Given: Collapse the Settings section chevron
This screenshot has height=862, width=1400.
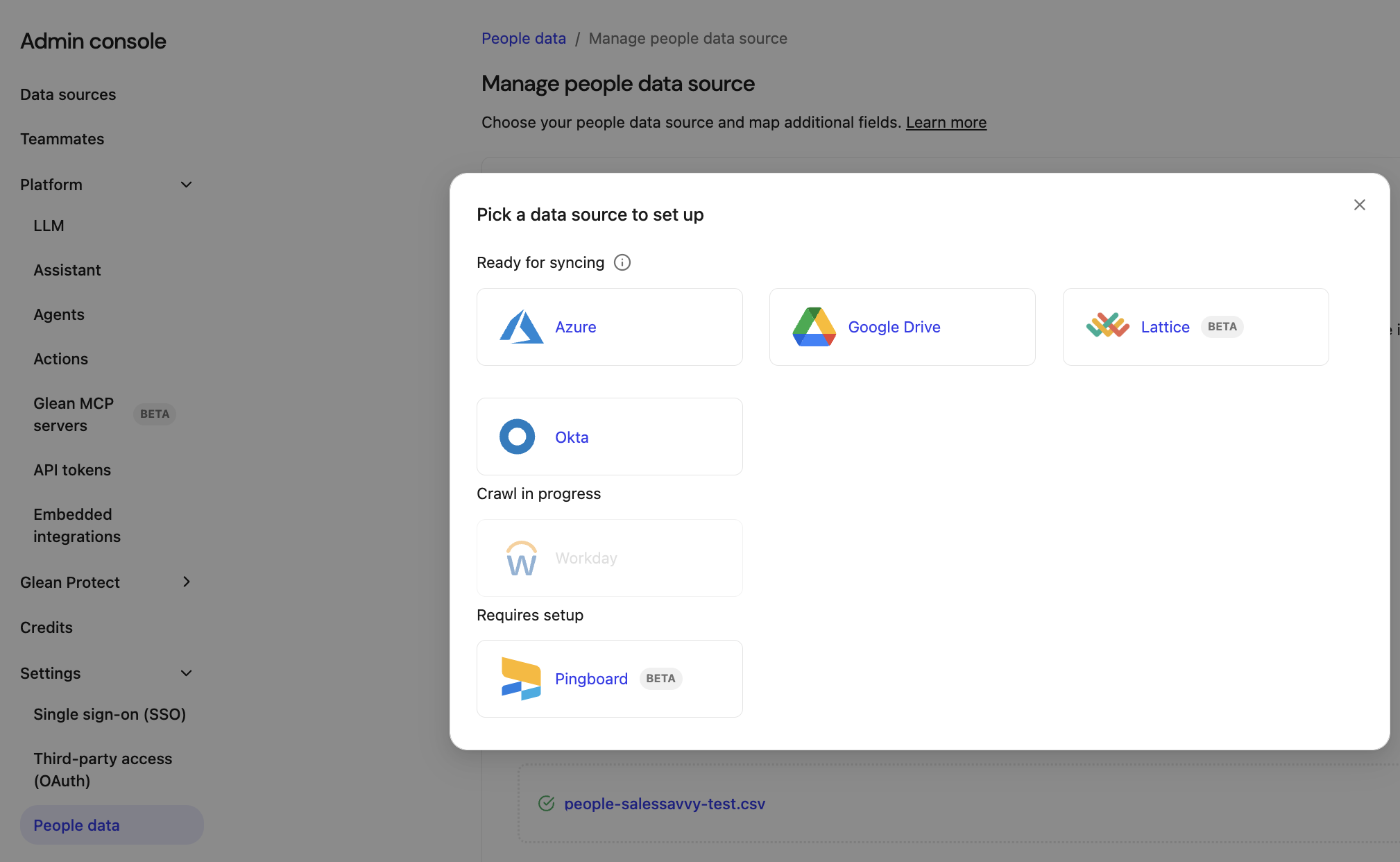Looking at the screenshot, I should point(186,673).
